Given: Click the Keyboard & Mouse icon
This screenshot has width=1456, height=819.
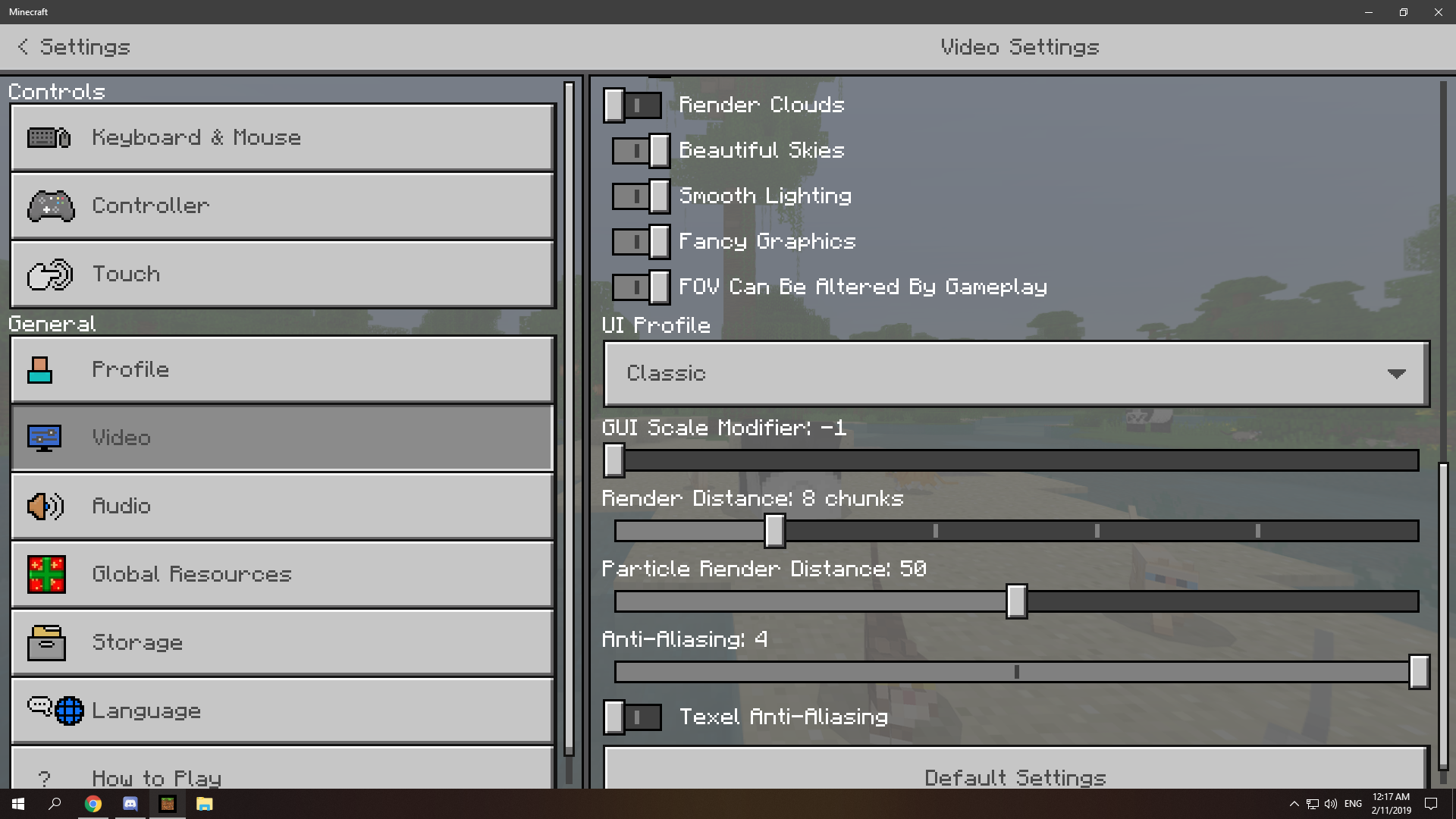Looking at the screenshot, I should coord(49,137).
